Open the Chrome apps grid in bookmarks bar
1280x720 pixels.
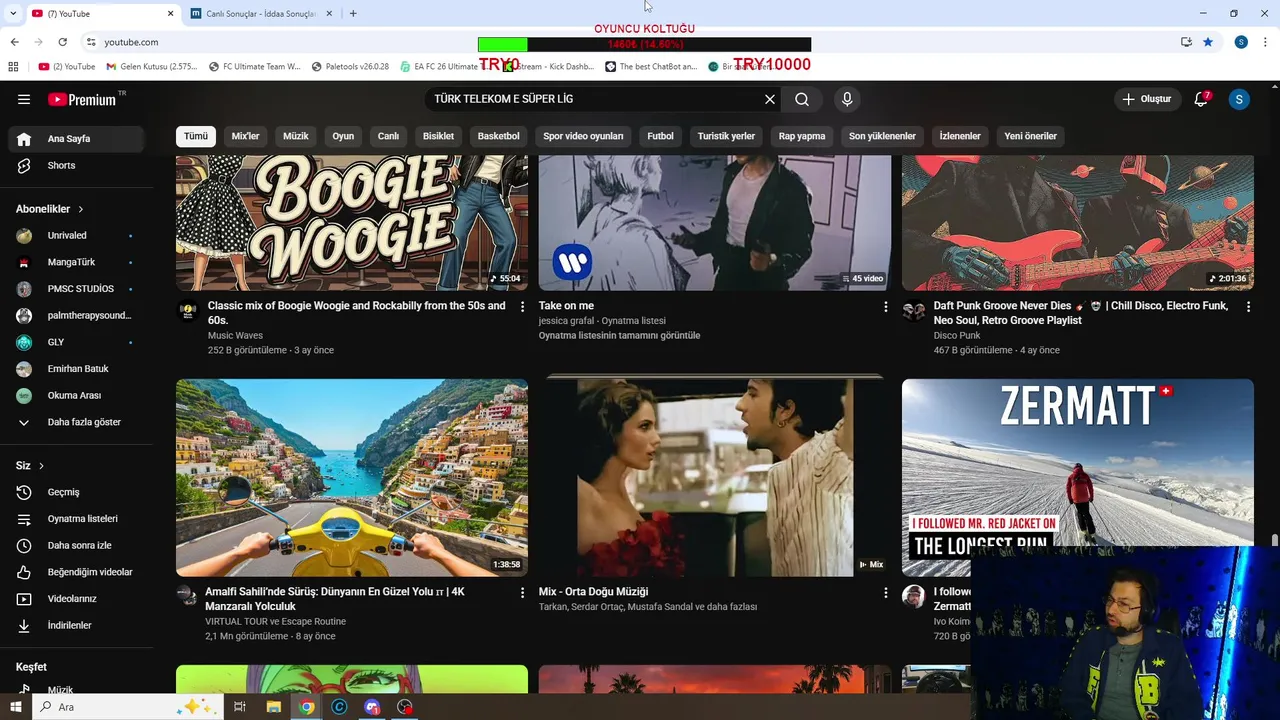click(x=13, y=67)
